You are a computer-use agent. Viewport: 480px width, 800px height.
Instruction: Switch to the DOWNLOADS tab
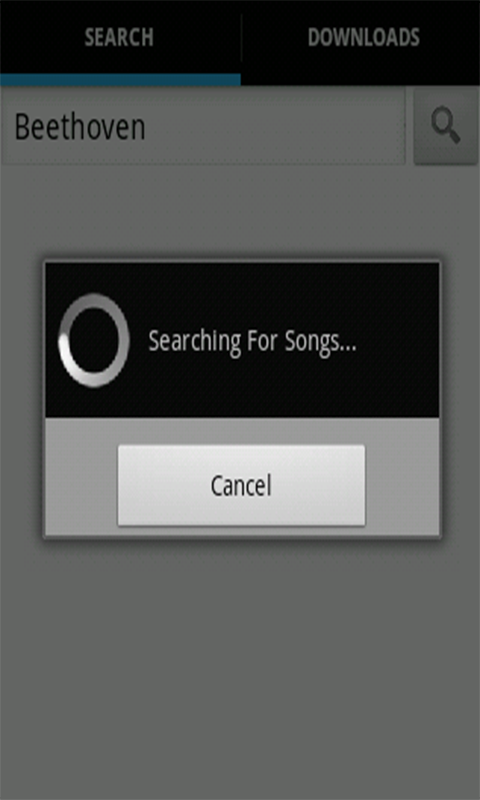click(x=363, y=38)
